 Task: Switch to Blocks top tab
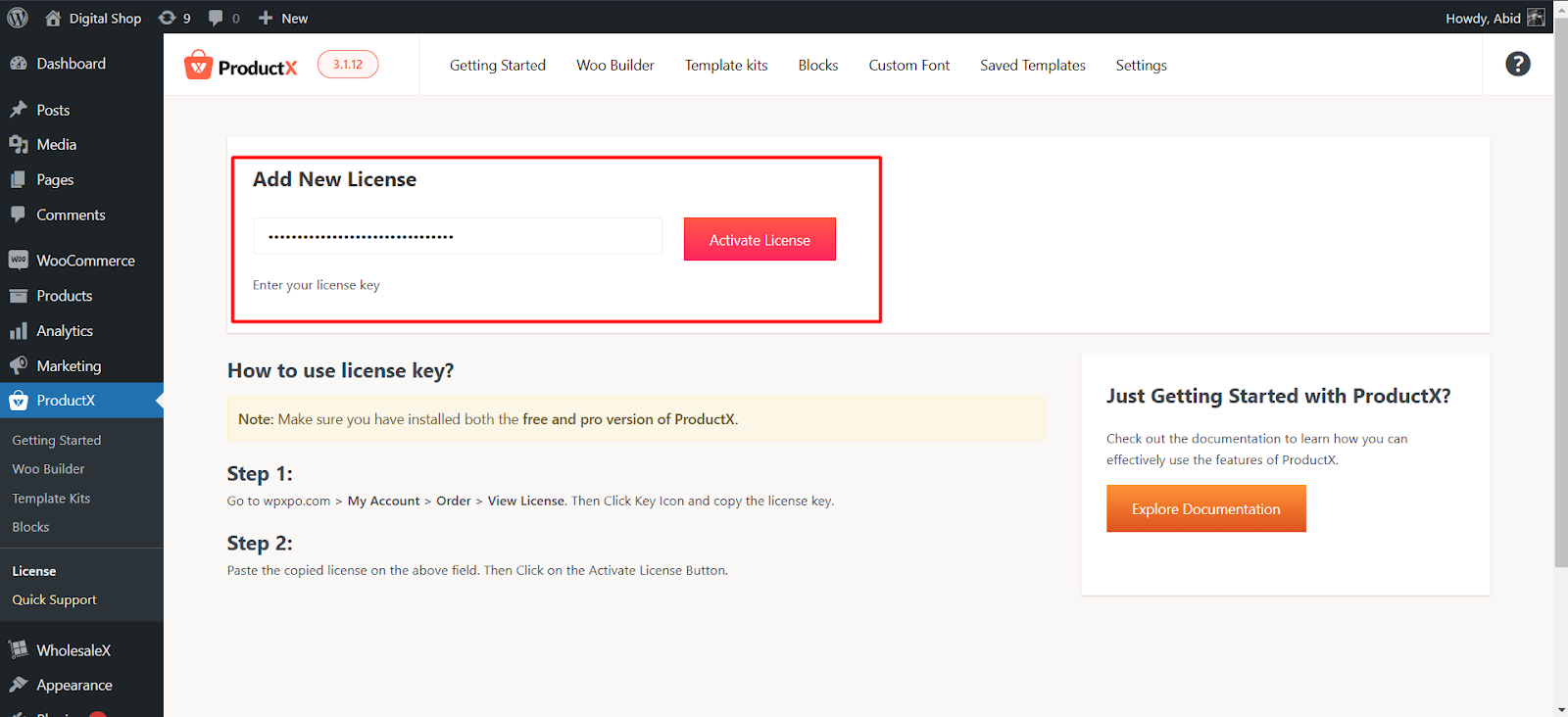point(818,66)
